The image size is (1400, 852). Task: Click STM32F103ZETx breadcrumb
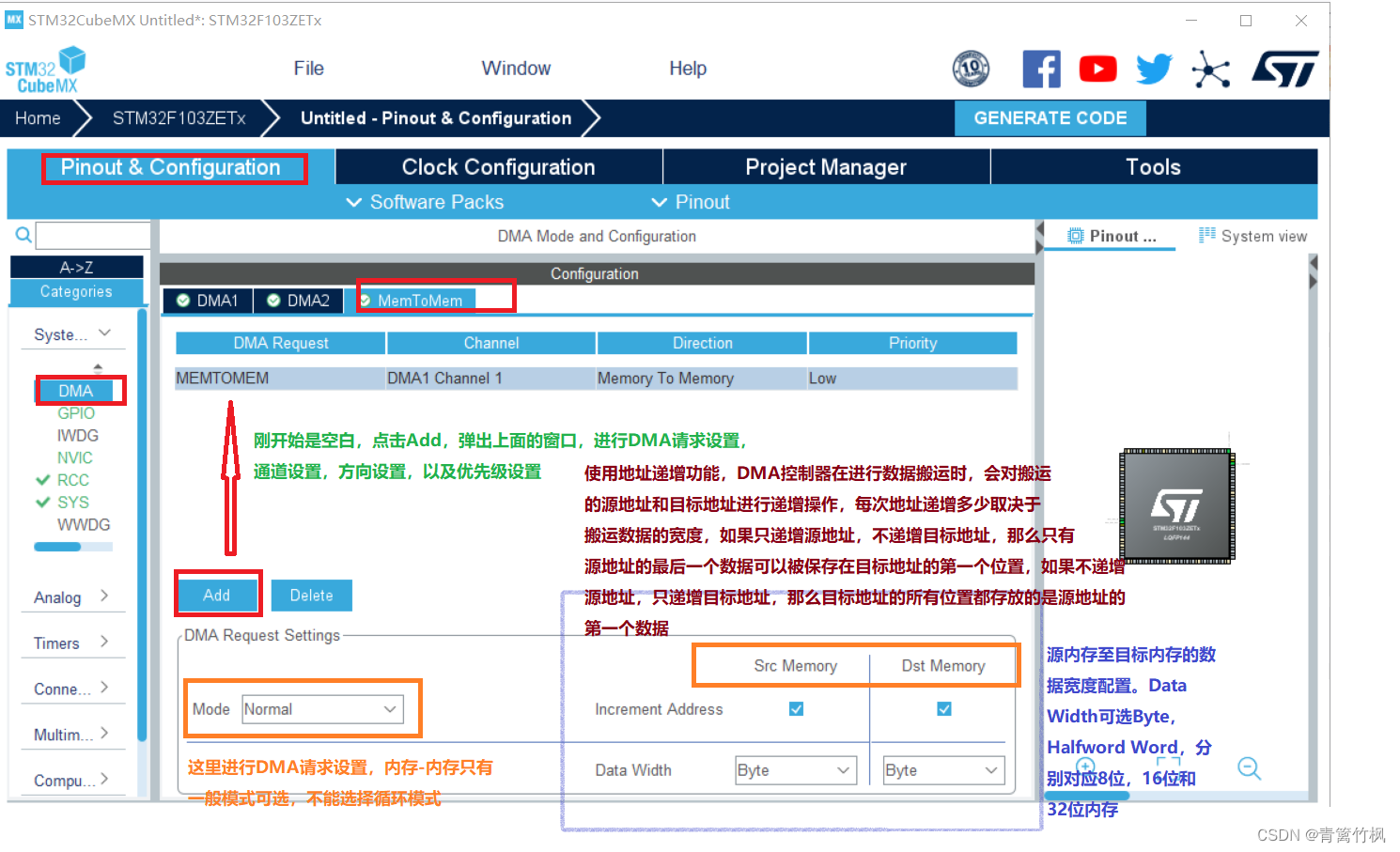(179, 118)
